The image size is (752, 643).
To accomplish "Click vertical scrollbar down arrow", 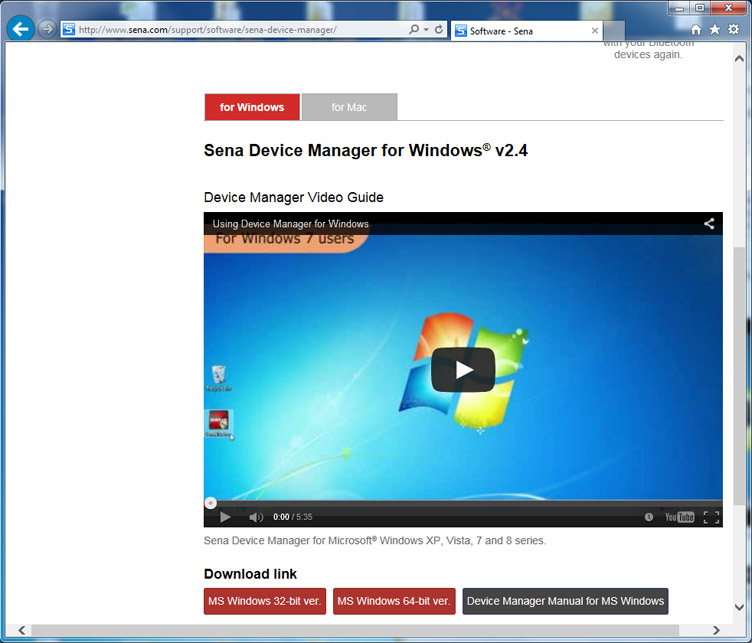I will click(x=739, y=607).
